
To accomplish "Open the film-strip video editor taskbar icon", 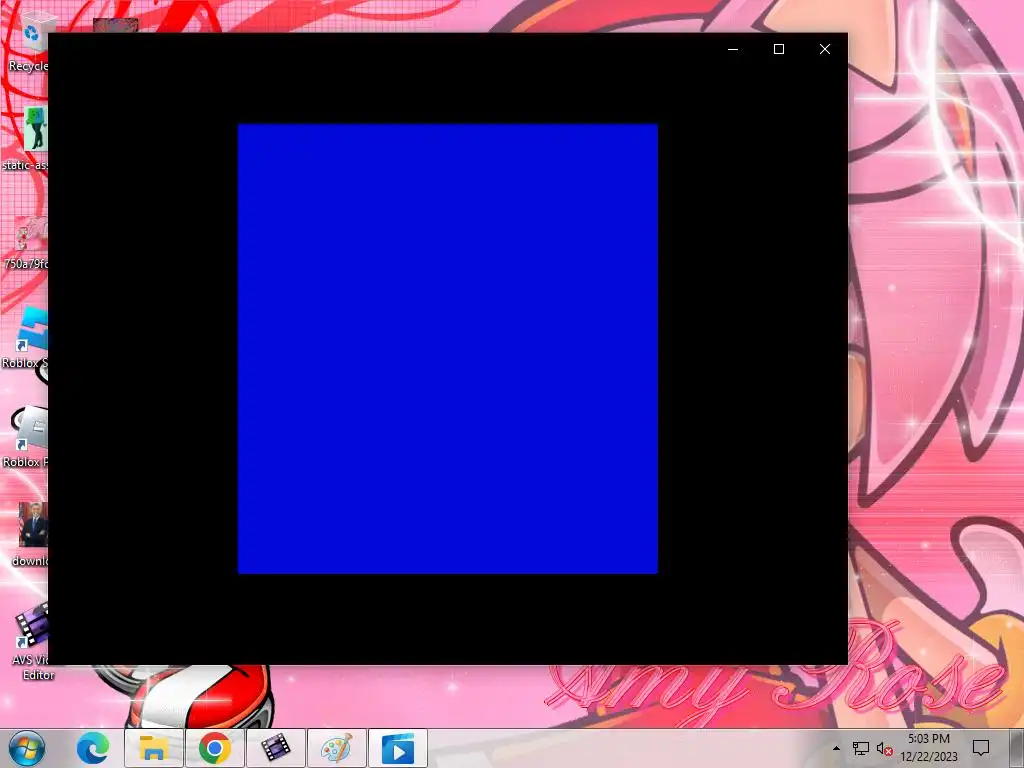I will 276,748.
